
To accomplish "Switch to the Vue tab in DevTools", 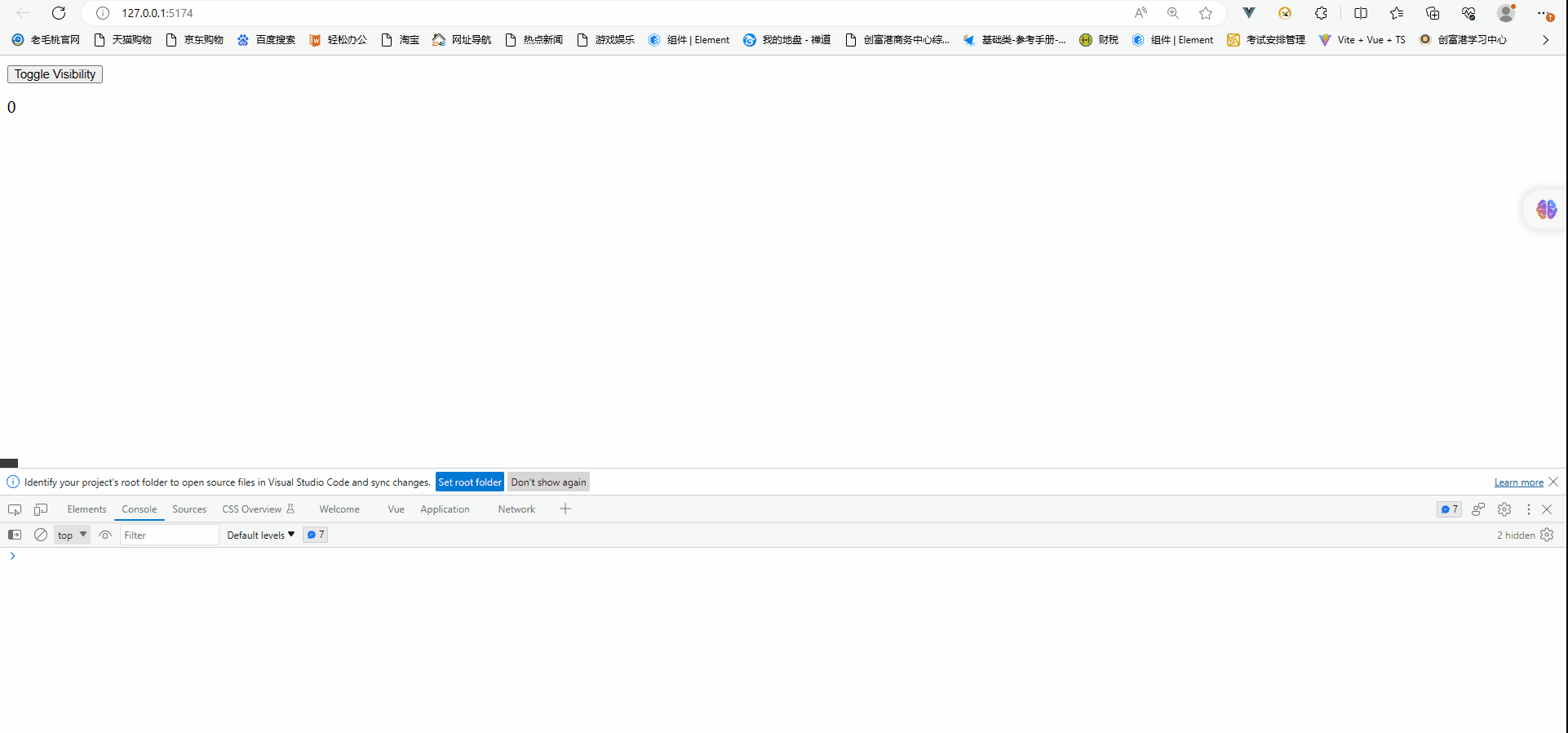I will [x=396, y=509].
